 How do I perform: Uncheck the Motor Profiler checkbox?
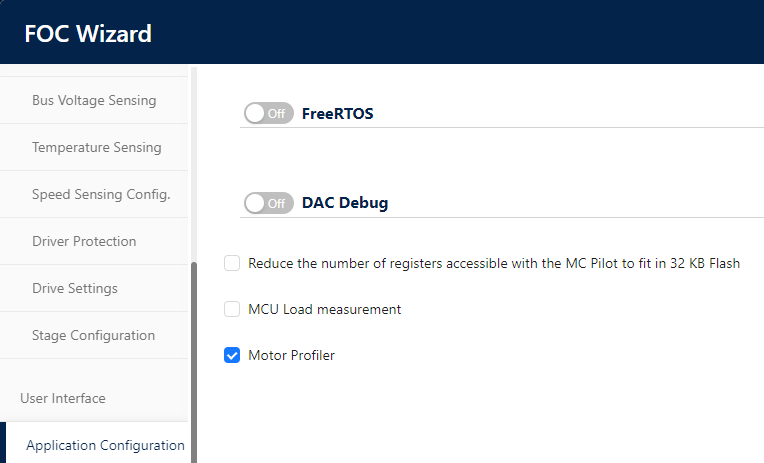[232, 355]
